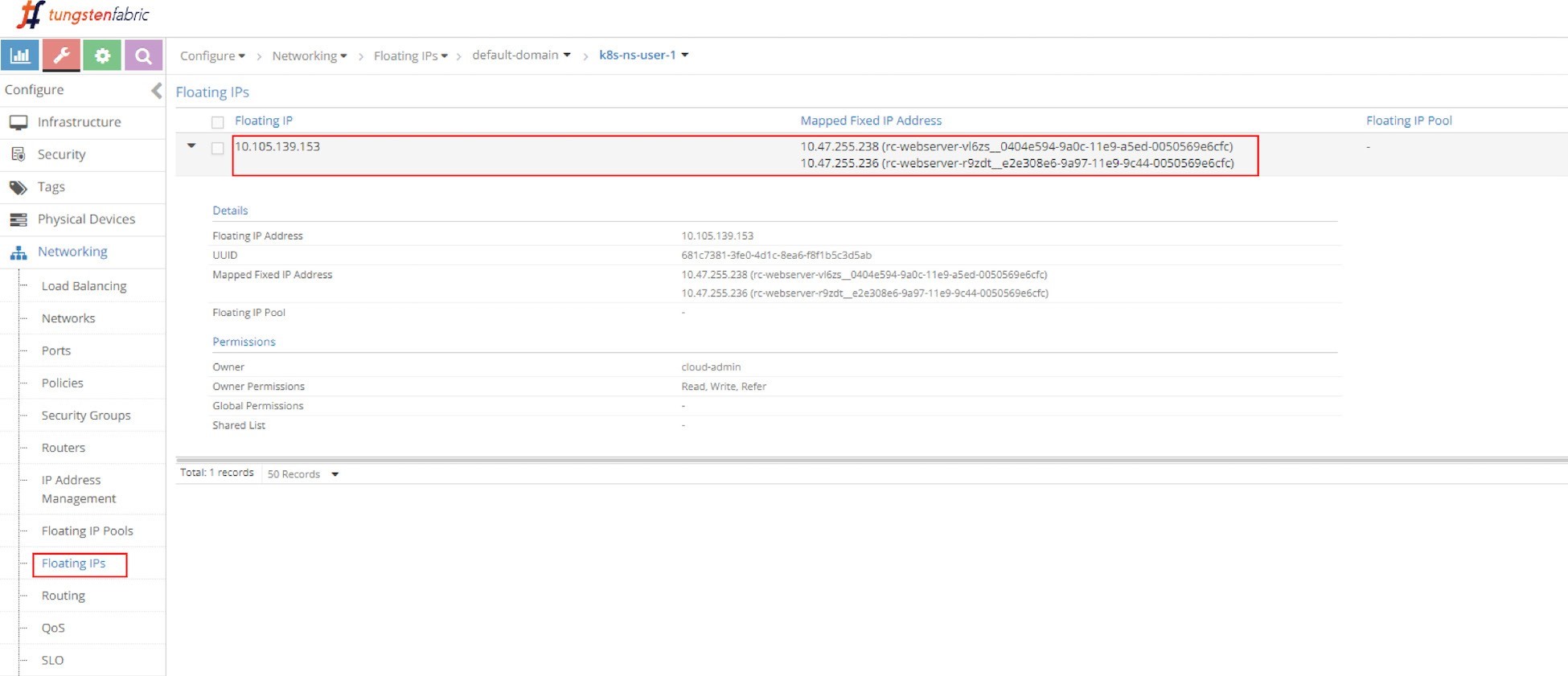Open the Settings gear icon tab
Image resolution: width=1568 pixels, height=676 pixels.
(x=102, y=55)
